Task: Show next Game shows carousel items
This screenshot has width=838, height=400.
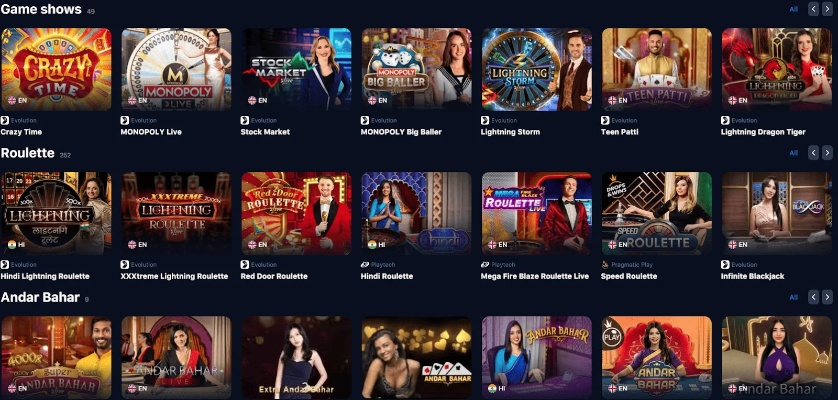Action: pos(827,9)
